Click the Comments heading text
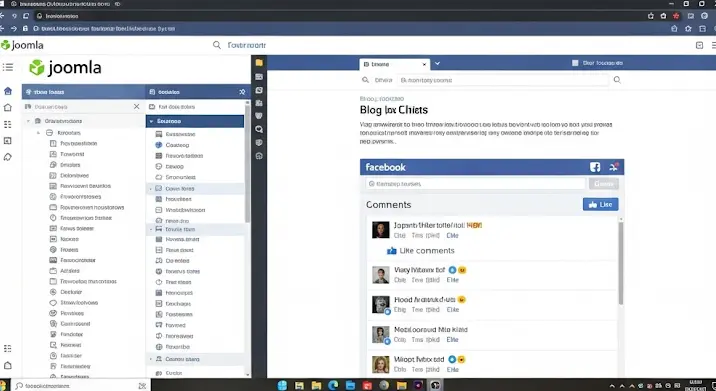 coord(389,205)
